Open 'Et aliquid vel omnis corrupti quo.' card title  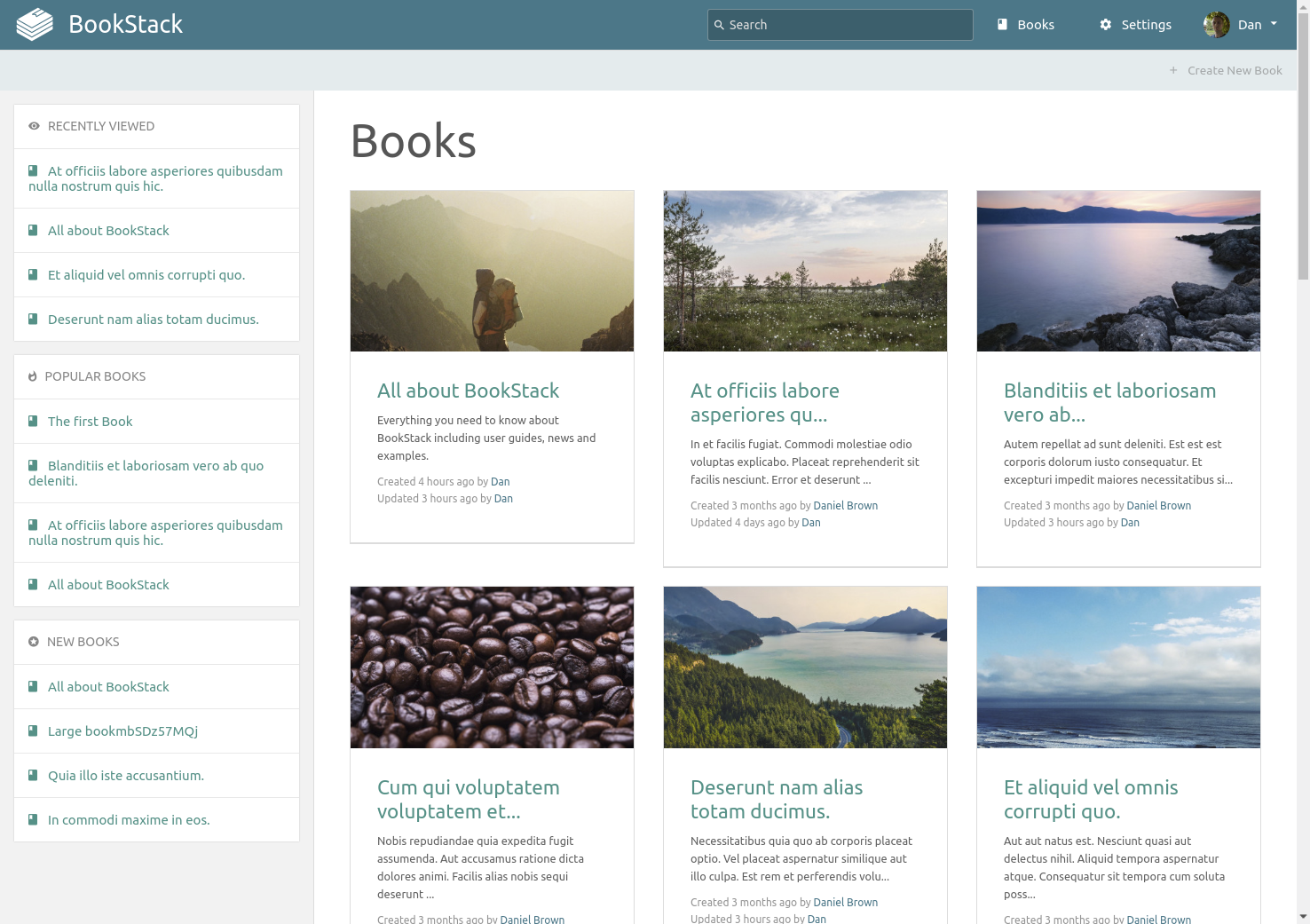tap(1091, 799)
